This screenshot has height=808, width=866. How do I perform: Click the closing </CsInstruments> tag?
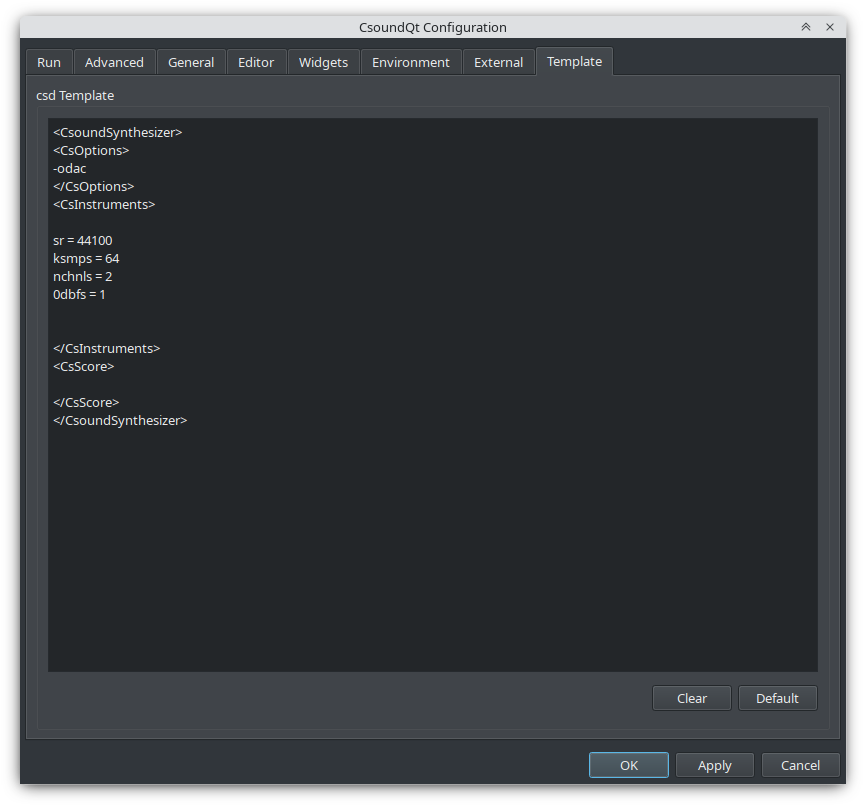[107, 348]
